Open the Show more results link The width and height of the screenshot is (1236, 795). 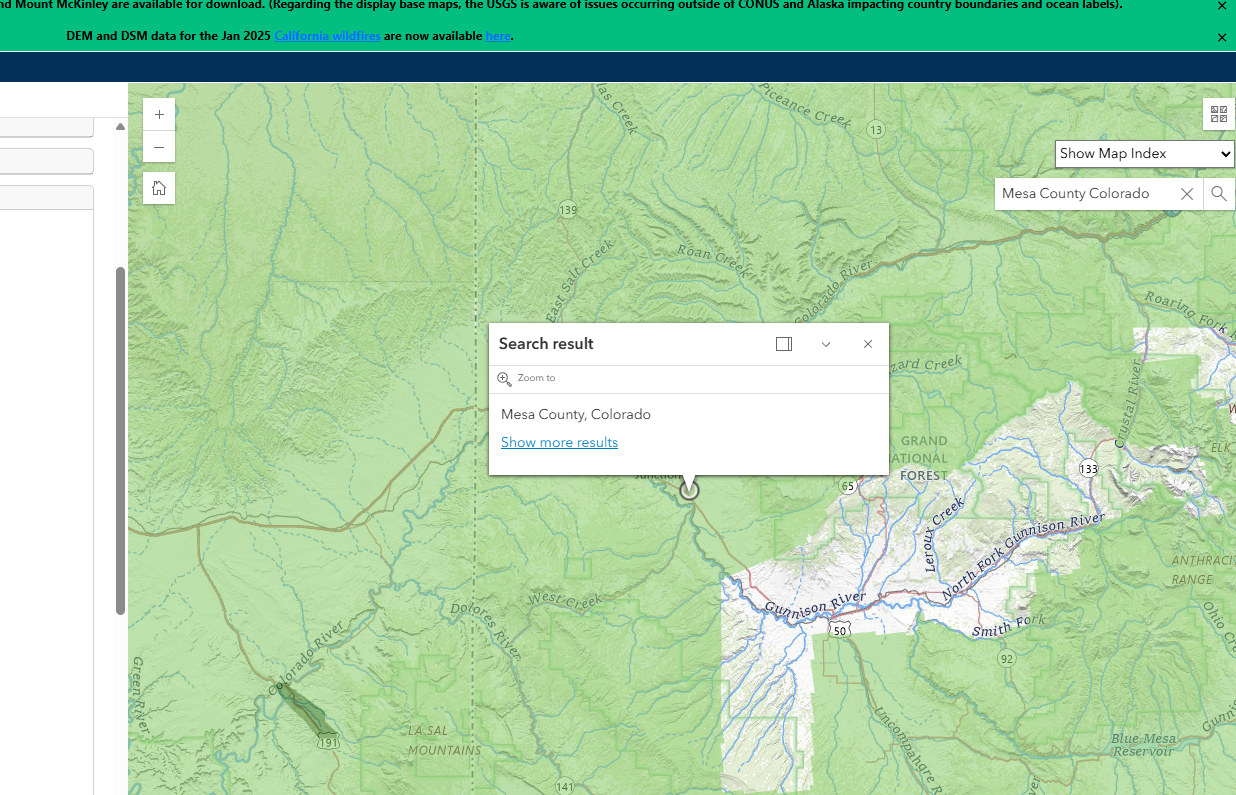tap(559, 442)
